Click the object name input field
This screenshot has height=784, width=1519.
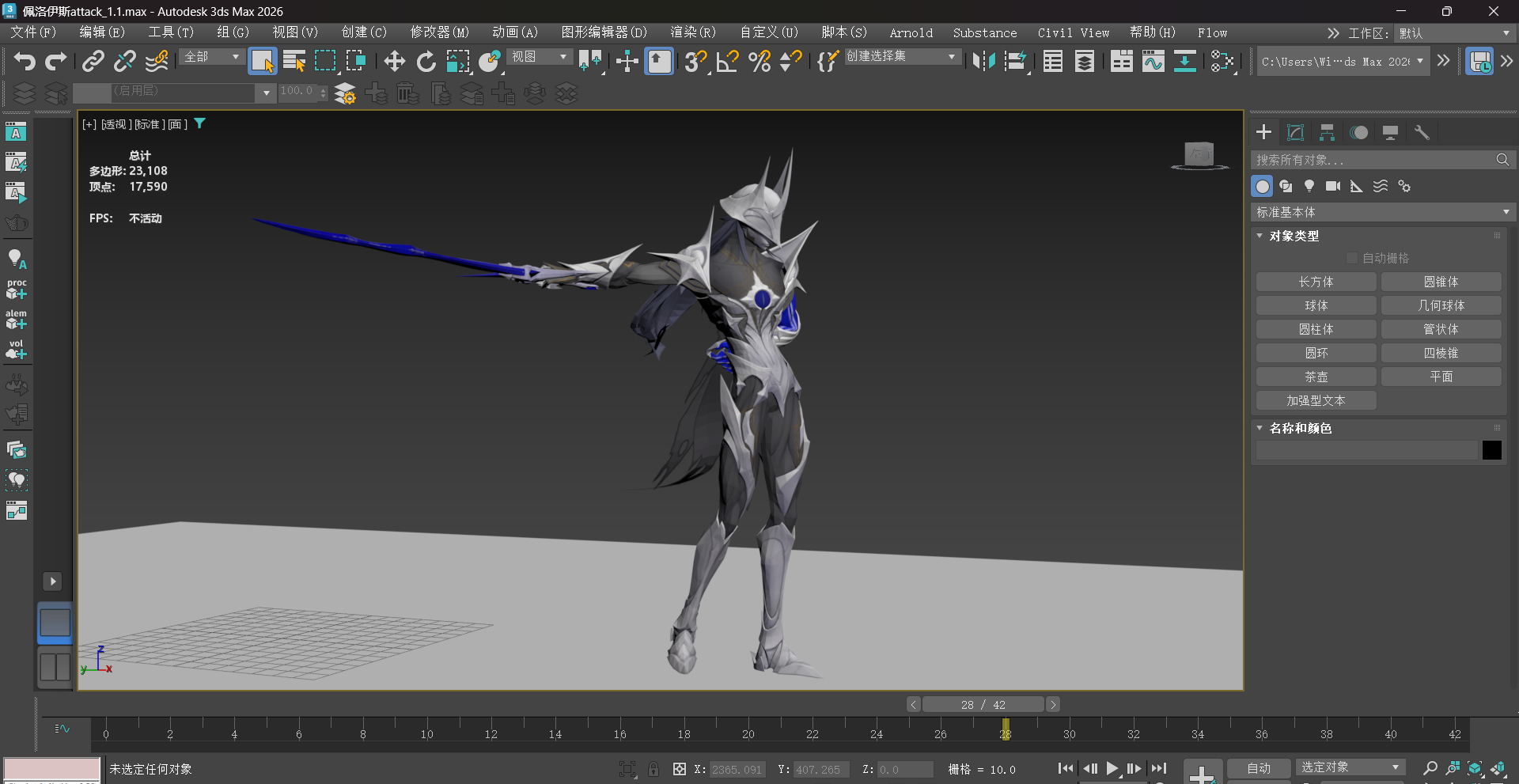[x=1366, y=450]
